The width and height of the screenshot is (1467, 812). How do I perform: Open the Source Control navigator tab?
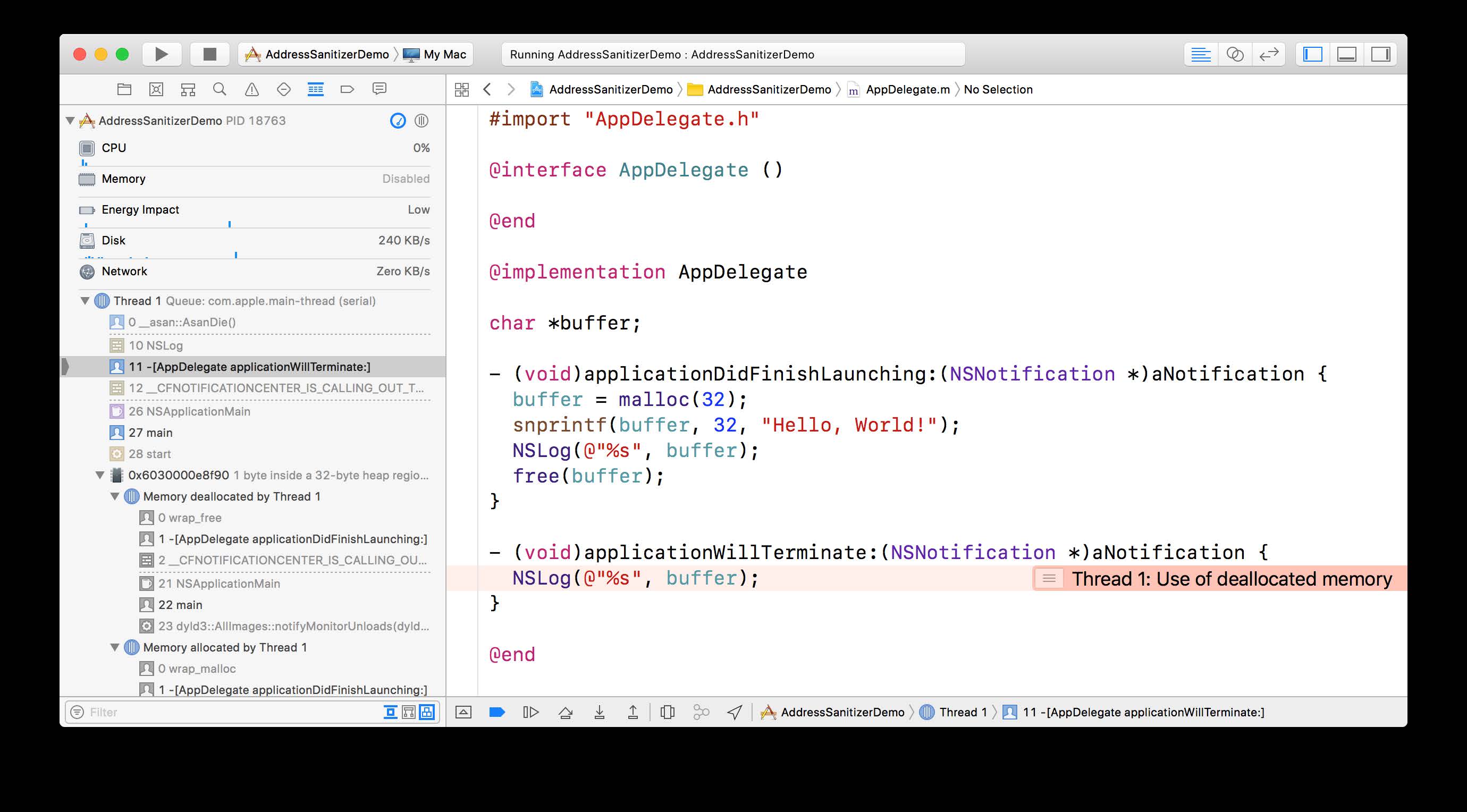point(156,89)
